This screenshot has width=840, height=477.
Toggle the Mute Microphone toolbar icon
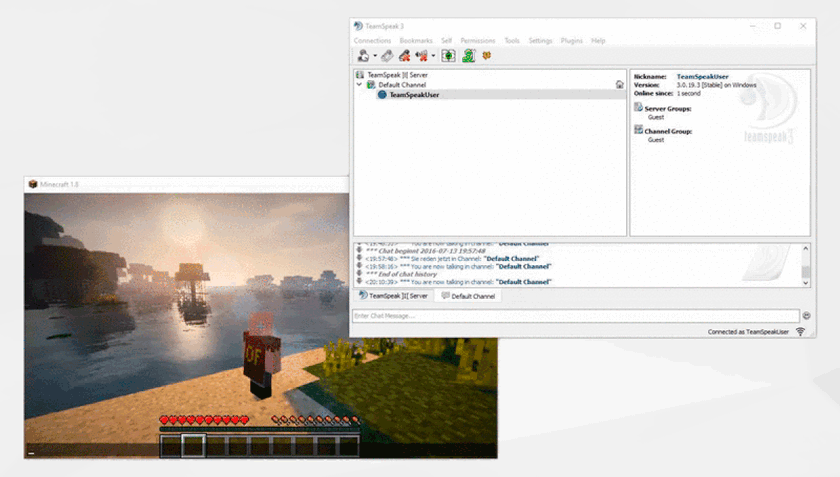point(404,55)
